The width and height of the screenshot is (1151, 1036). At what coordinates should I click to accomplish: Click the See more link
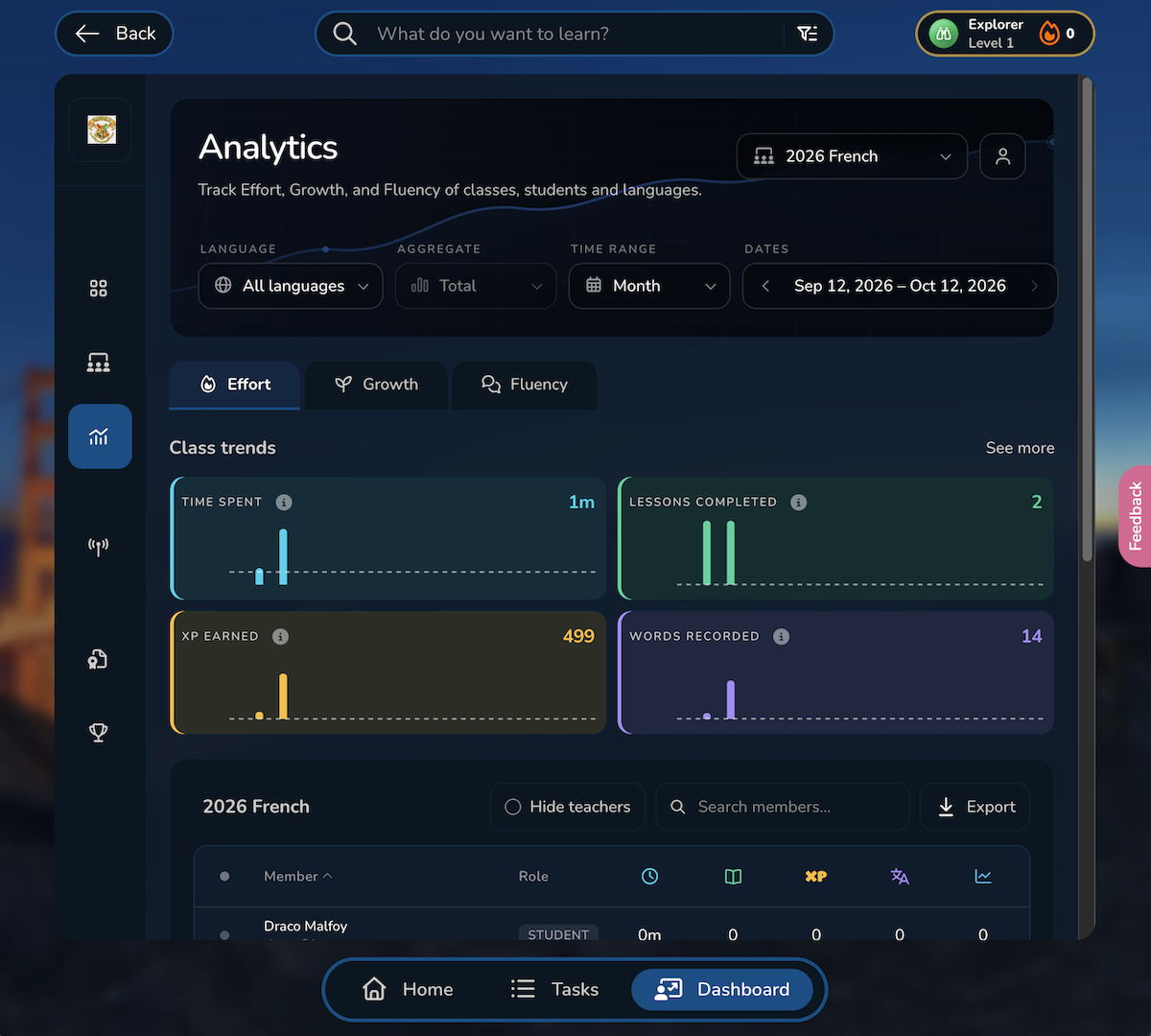click(1020, 448)
